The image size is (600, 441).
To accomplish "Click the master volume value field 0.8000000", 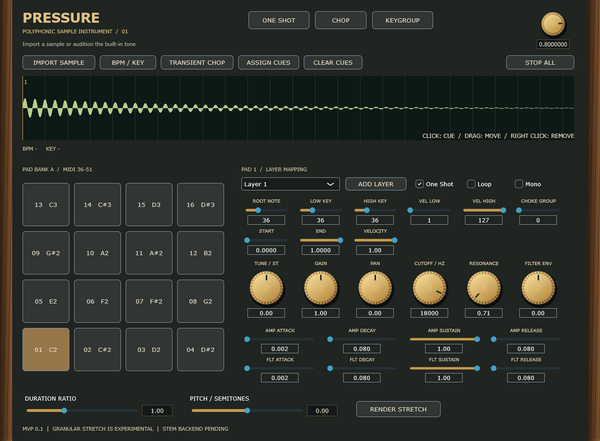I will tap(553, 44).
